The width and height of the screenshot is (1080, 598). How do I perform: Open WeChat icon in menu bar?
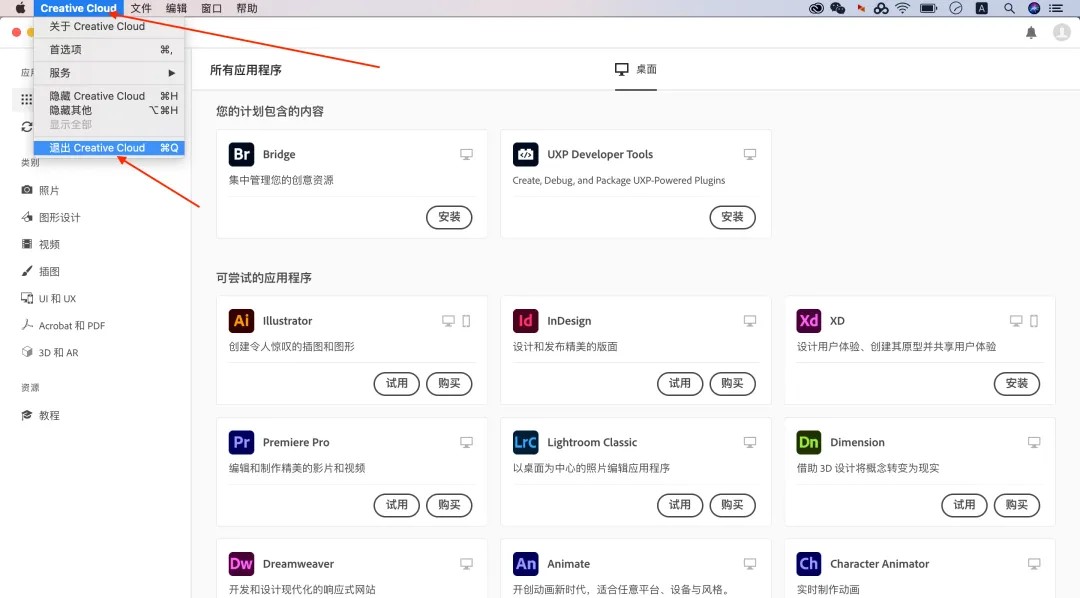click(x=838, y=8)
